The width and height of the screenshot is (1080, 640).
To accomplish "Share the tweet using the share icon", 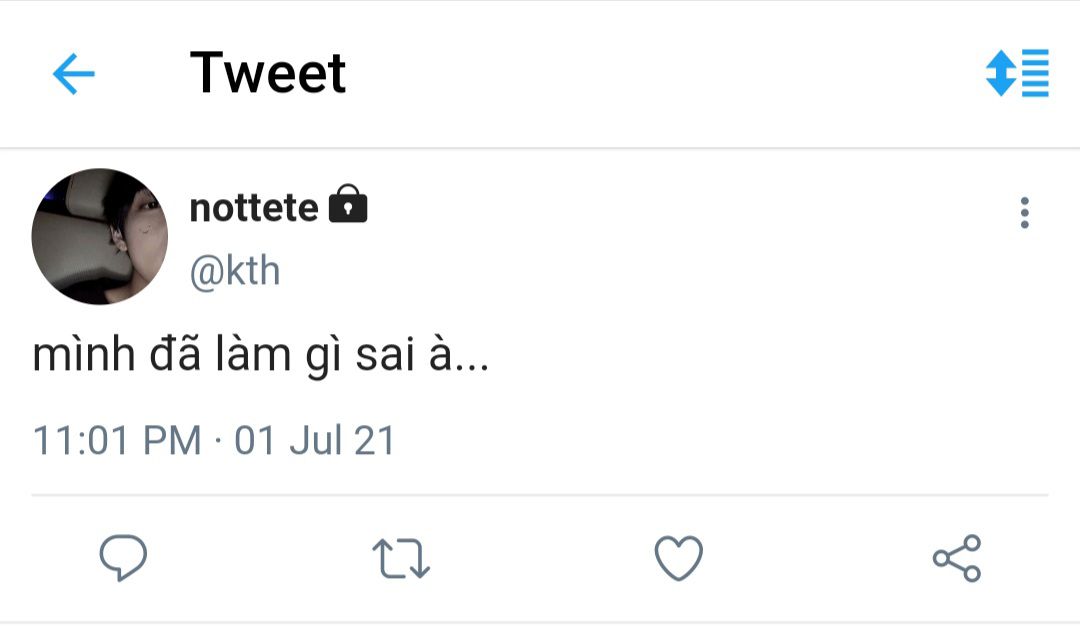I will (957, 558).
